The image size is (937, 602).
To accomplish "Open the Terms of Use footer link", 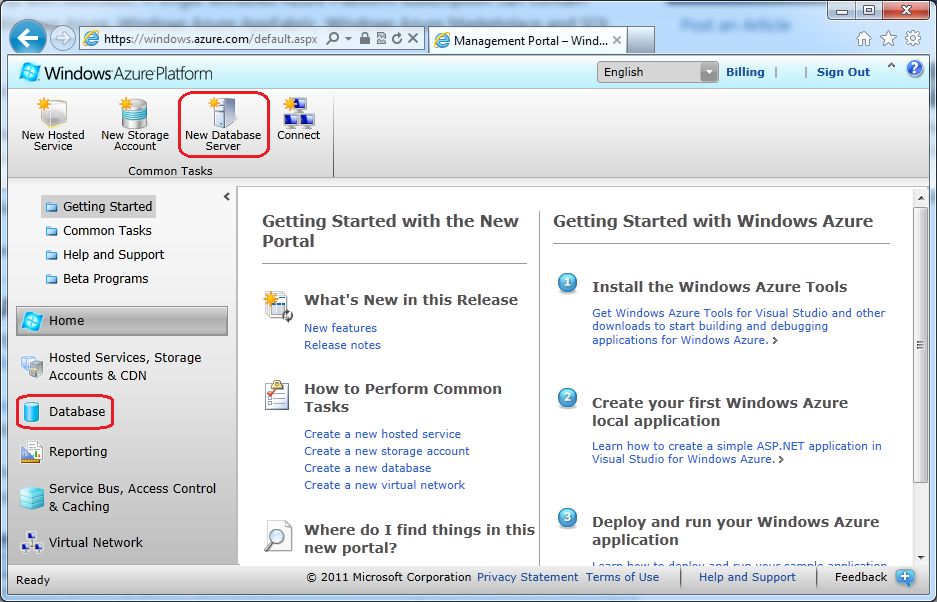I will coord(622,577).
